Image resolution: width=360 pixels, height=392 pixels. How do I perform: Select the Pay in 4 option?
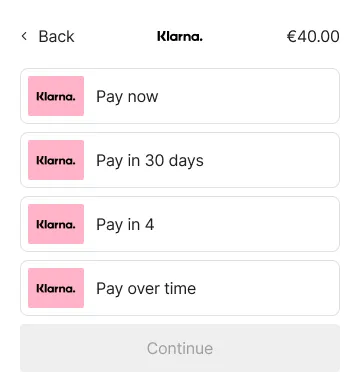pyautogui.click(x=180, y=224)
